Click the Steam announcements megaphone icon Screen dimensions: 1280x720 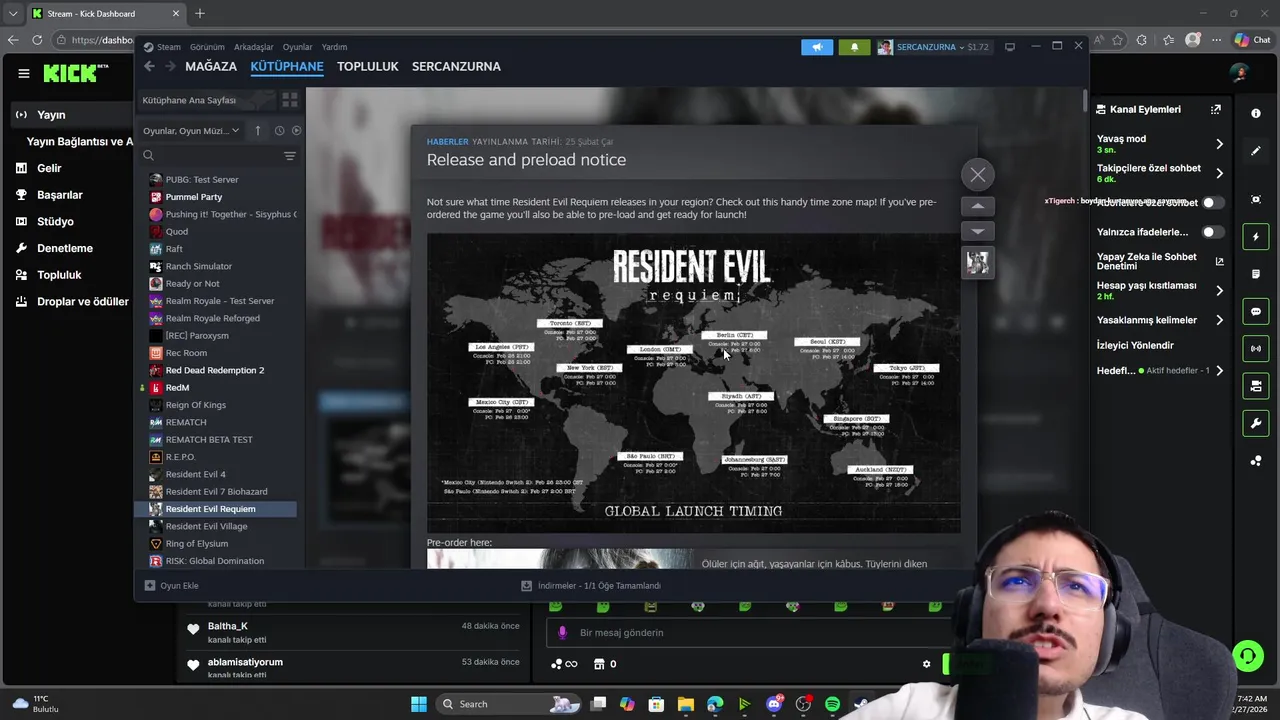(817, 47)
